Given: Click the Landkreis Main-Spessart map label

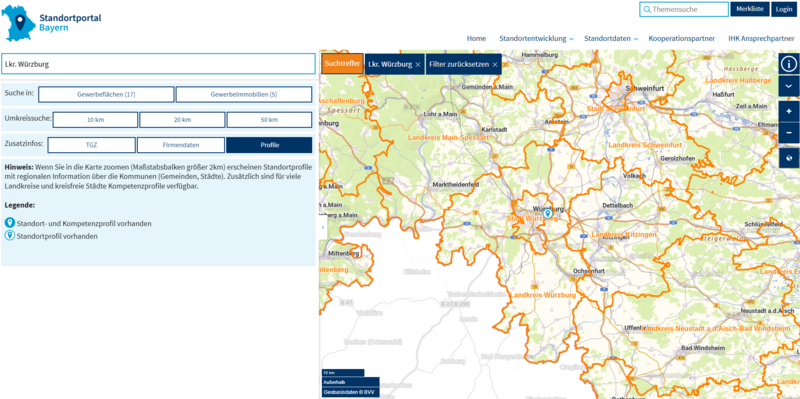Looking at the screenshot, I should click(x=448, y=138).
